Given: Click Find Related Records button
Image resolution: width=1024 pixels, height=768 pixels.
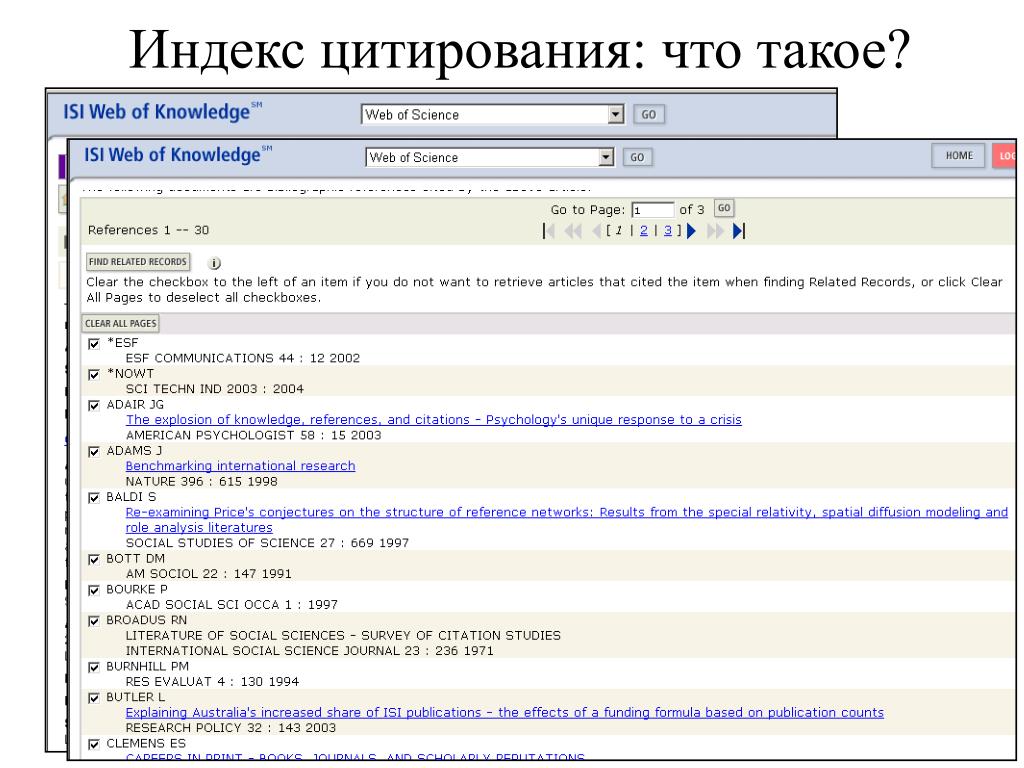Looking at the screenshot, I should 138,262.
